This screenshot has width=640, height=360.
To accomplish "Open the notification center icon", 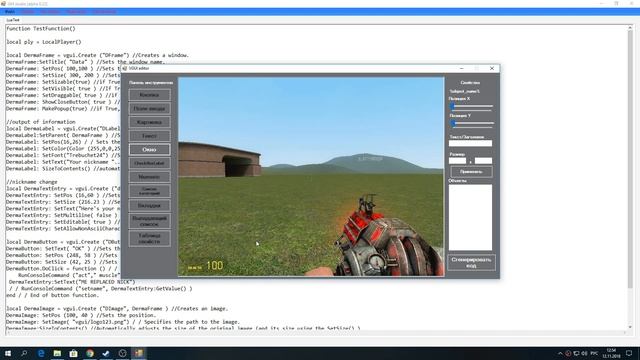I will 629,353.
